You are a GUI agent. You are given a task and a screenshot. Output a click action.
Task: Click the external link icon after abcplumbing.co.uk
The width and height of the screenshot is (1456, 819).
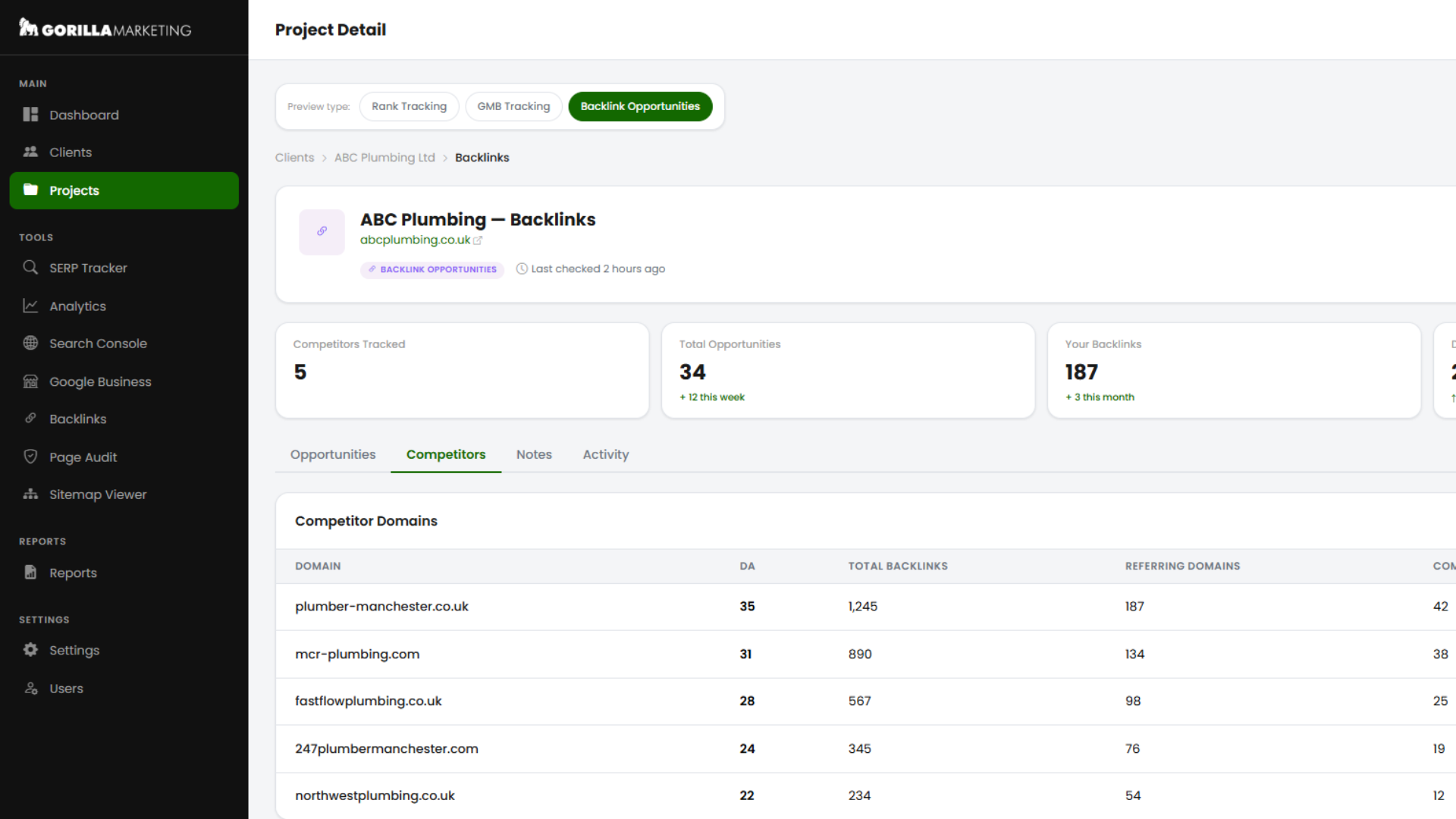coord(478,240)
